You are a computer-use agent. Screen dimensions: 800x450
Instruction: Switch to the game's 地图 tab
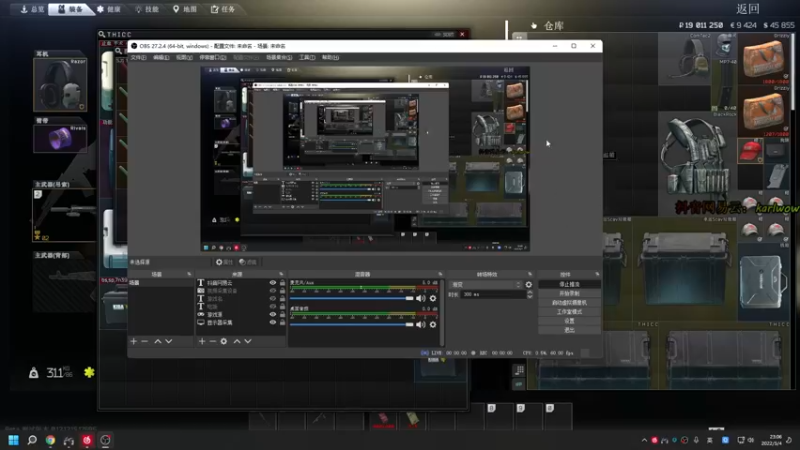(x=185, y=9)
